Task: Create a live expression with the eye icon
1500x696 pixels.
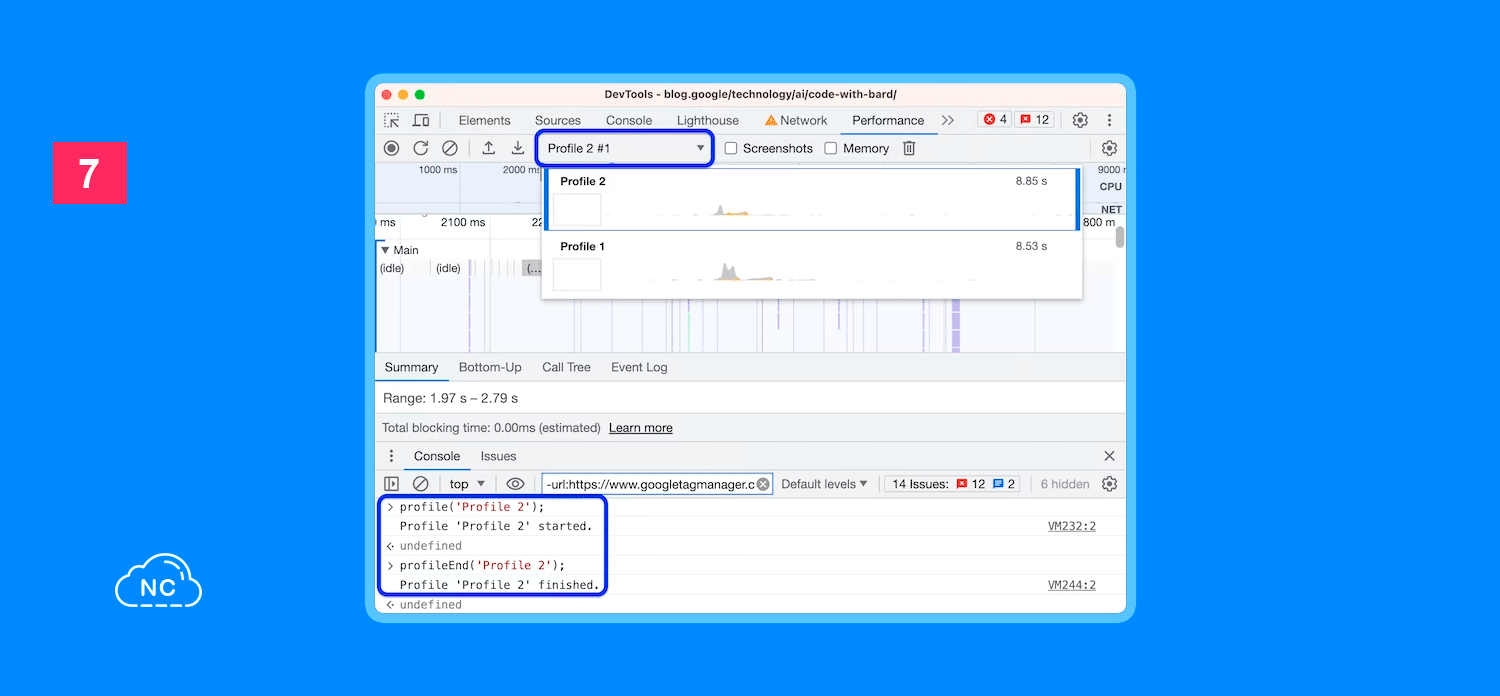Action: pos(515,484)
